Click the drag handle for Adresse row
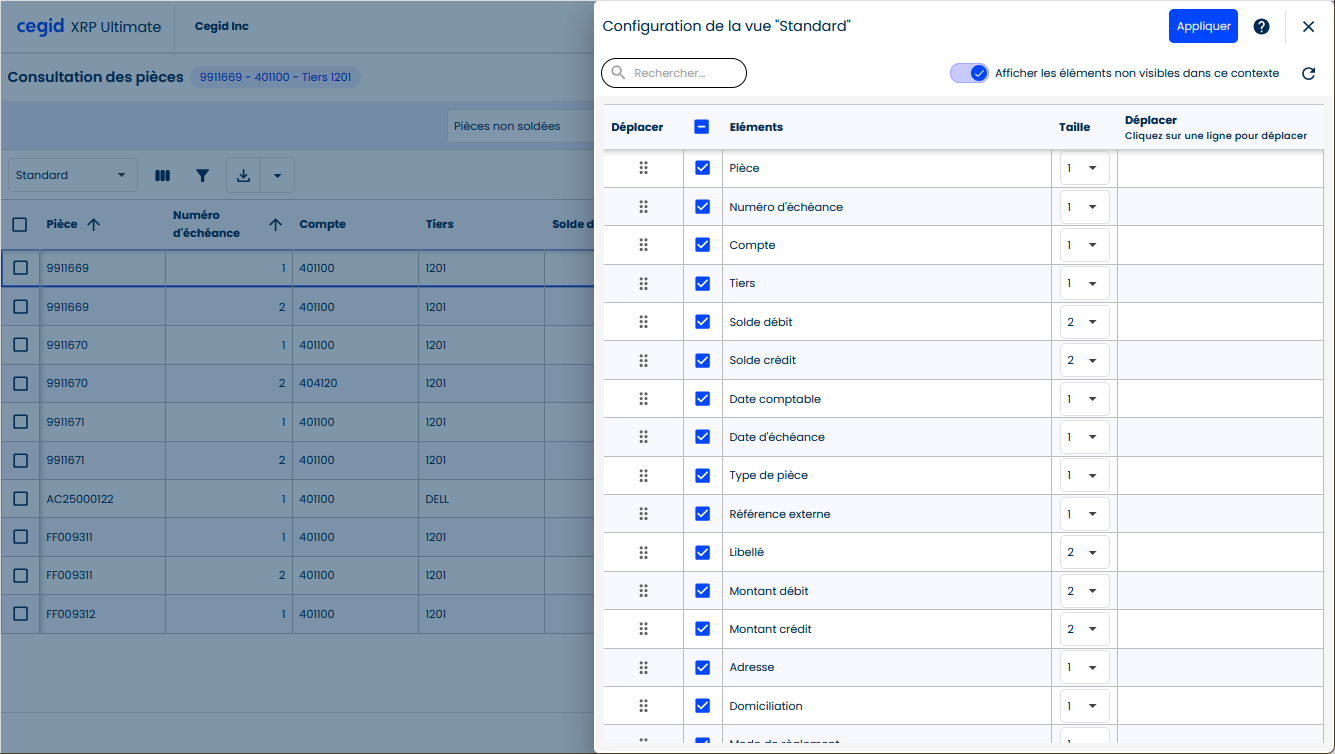The height and width of the screenshot is (754, 1335). tap(643, 667)
